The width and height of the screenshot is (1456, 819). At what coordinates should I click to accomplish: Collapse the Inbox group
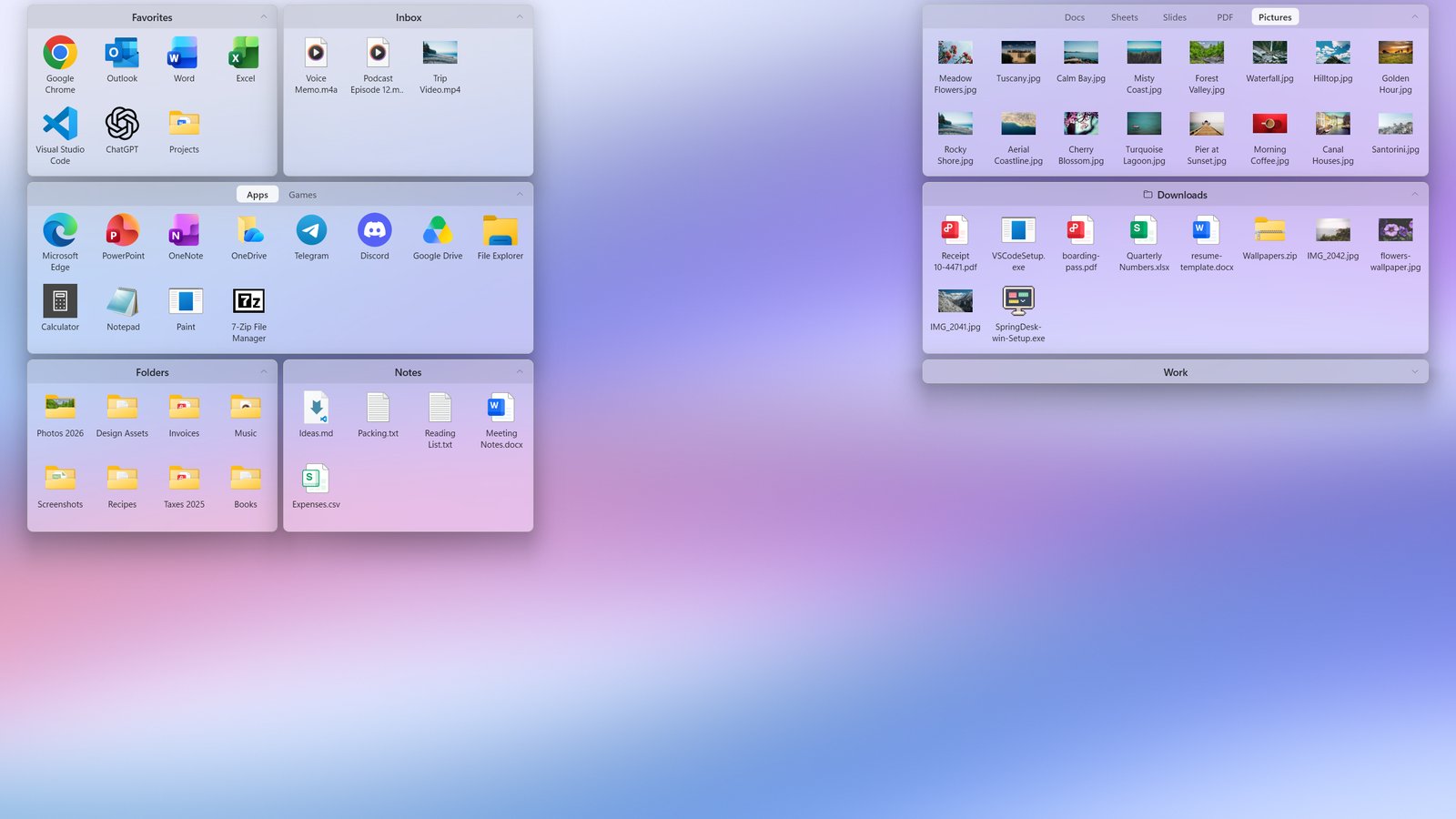520,16
